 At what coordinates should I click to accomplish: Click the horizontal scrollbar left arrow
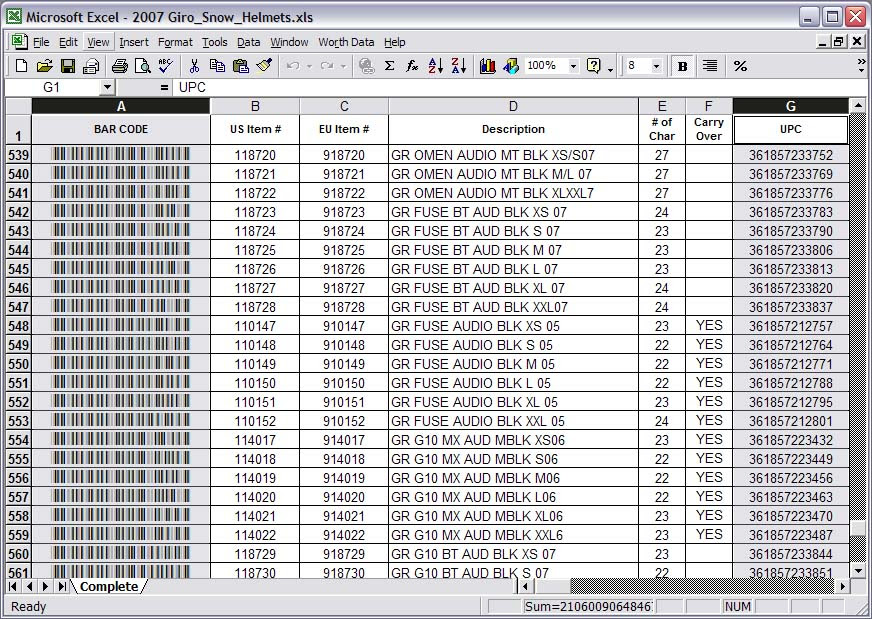pyautogui.click(x=525, y=586)
